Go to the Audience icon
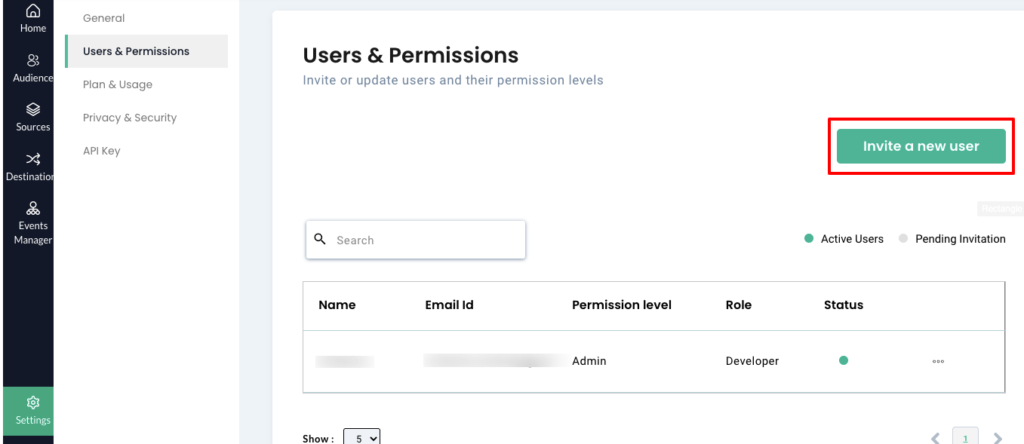This screenshot has width=1024, height=444. 33,61
